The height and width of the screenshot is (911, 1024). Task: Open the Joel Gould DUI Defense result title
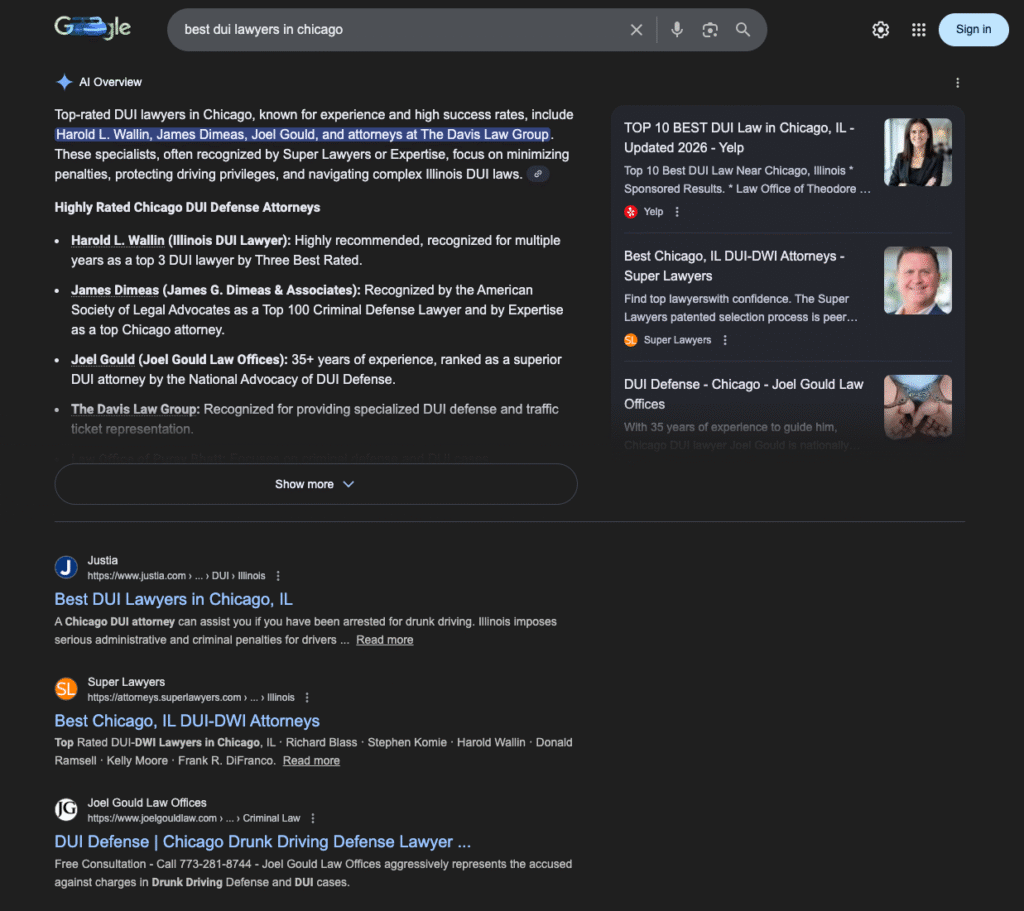pos(262,842)
